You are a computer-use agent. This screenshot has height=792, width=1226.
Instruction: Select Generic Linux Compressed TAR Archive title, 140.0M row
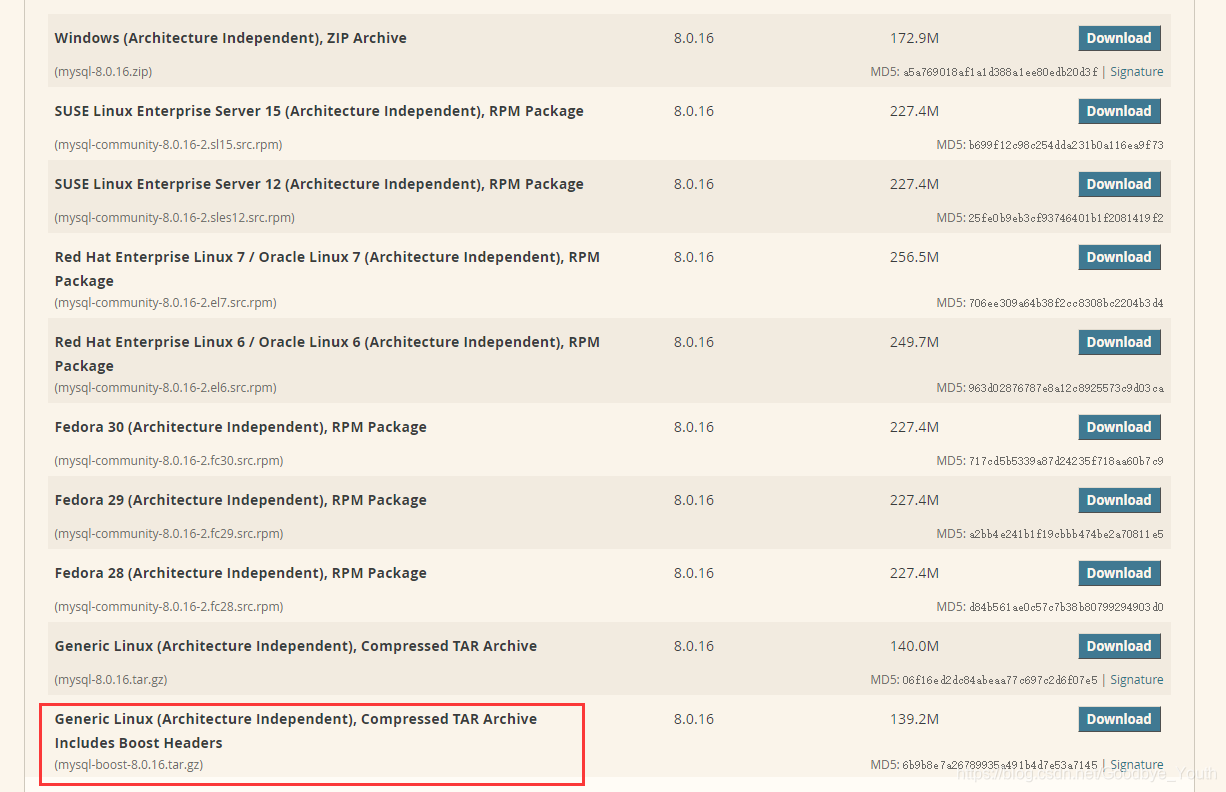pos(296,646)
